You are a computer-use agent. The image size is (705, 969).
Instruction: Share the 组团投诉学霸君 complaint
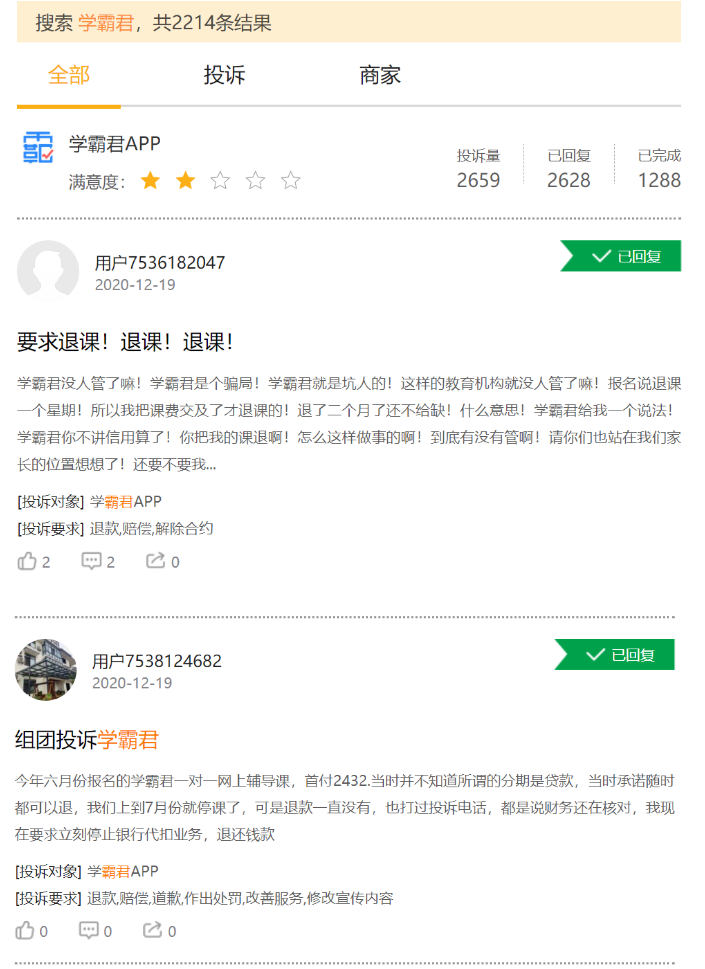pos(152,930)
